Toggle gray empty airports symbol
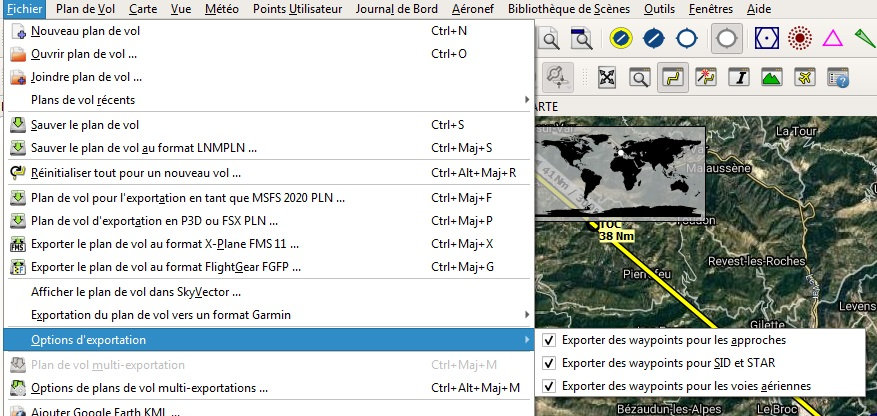Viewport: 877px width, 416px height. pyautogui.click(x=727, y=39)
